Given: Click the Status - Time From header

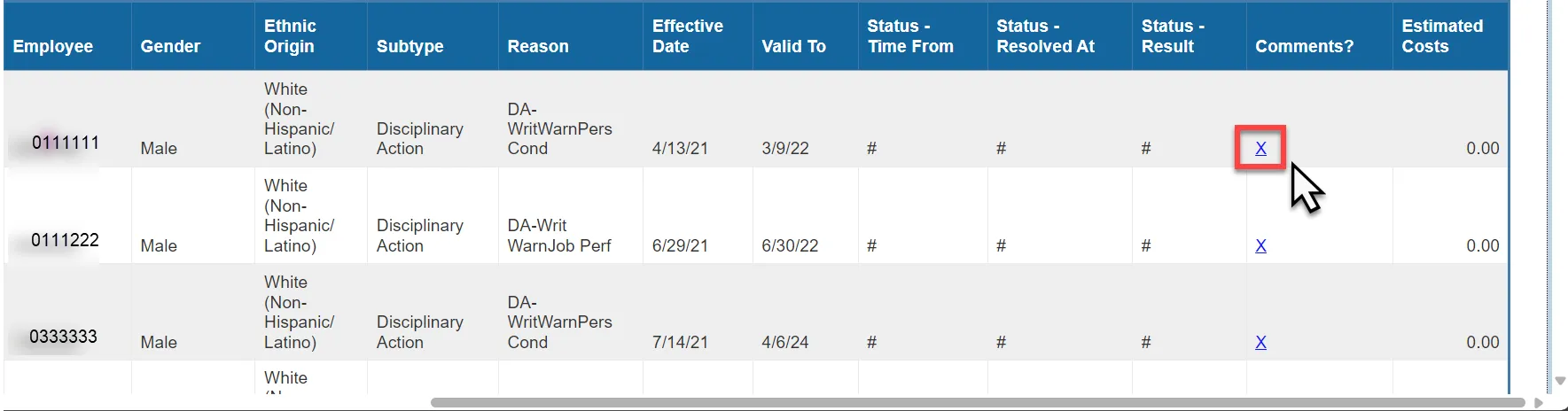Looking at the screenshot, I should [x=910, y=36].
